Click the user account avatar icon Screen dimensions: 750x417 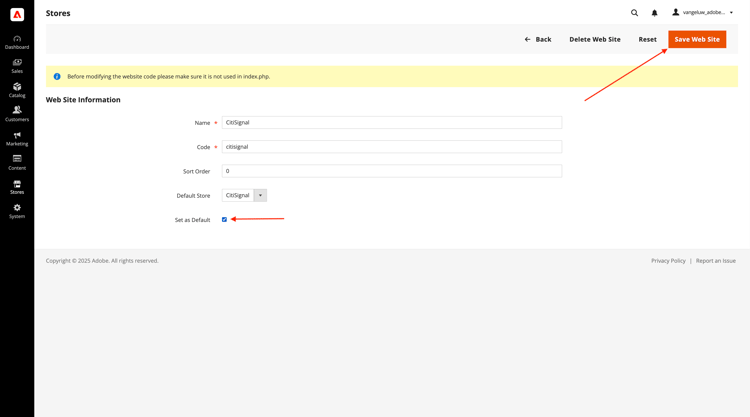click(x=675, y=12)
